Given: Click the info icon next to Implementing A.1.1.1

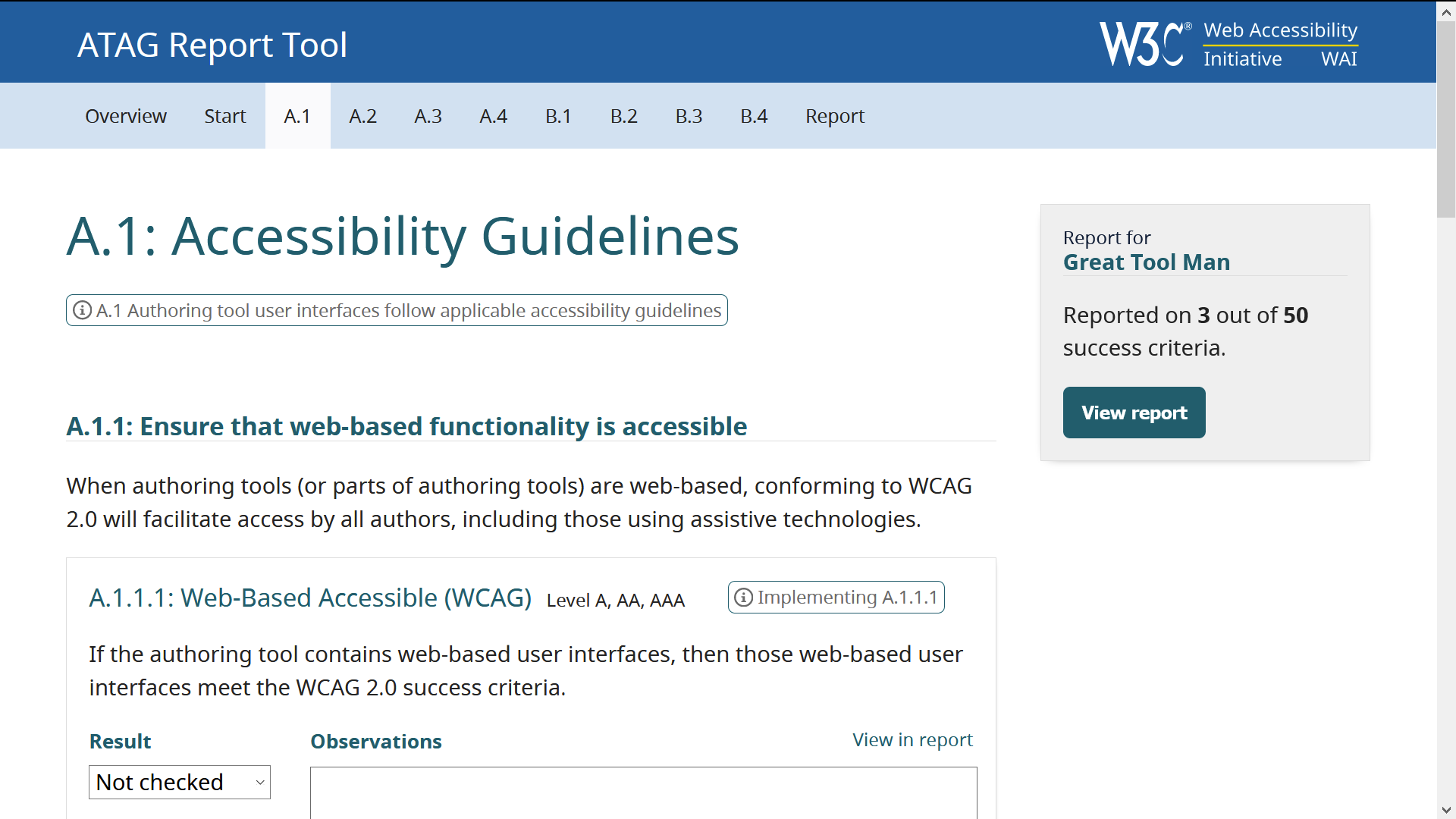Looking at the screenshot, I should click(744, 598).
